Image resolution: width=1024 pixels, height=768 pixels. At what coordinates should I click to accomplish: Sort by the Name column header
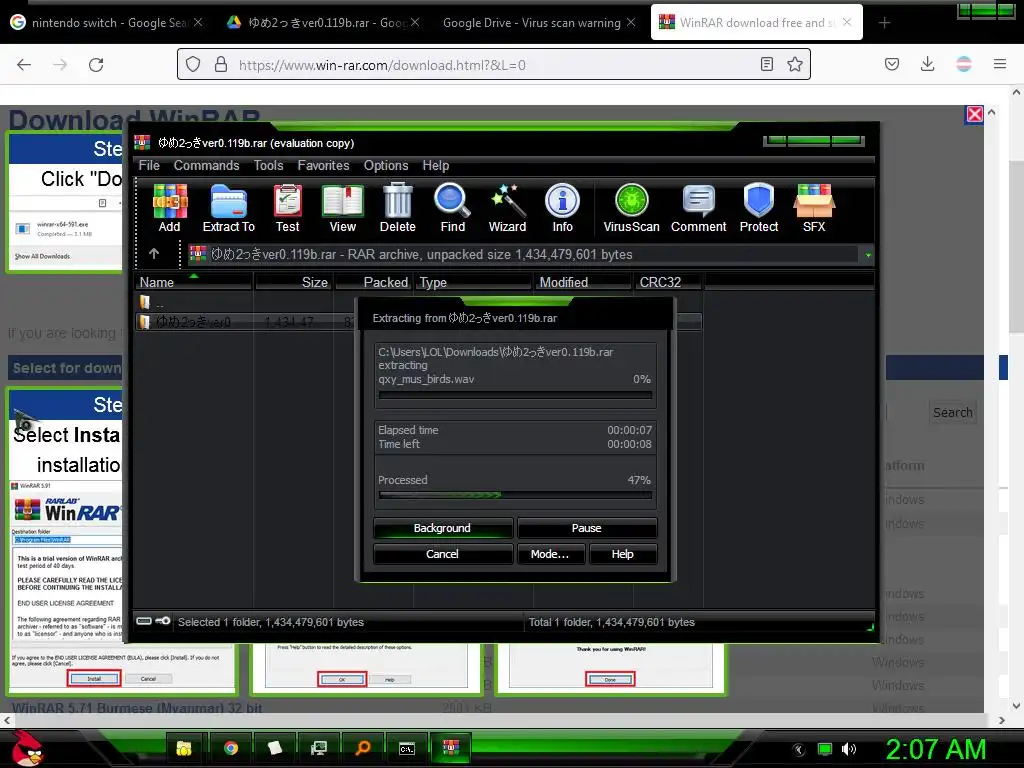[193, 282]
